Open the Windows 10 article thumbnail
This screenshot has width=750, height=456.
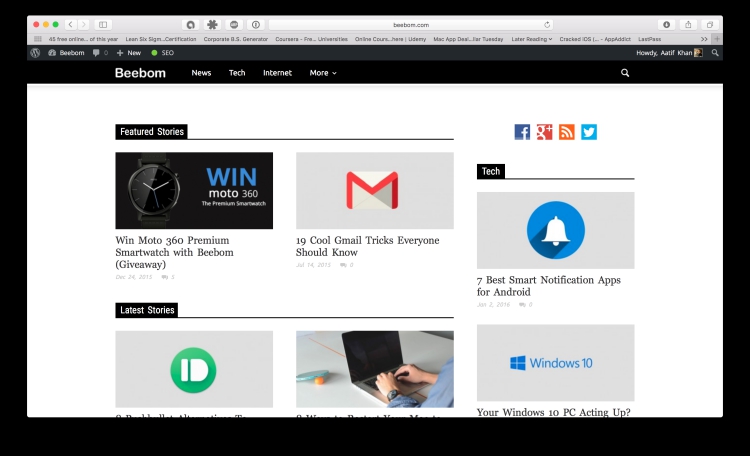[x=555, y=363]
